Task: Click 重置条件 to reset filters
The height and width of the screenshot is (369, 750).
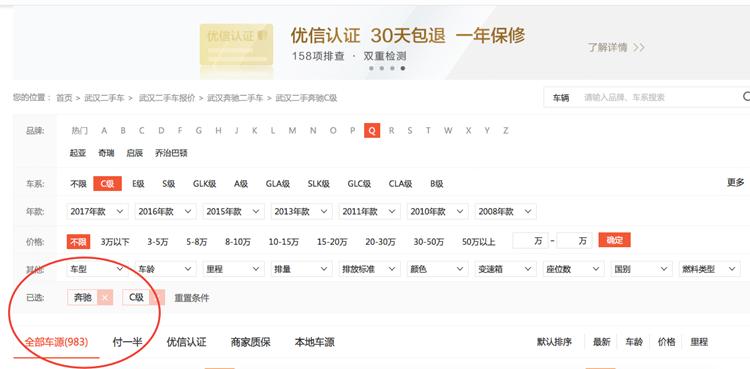Action: click(192, 298)
